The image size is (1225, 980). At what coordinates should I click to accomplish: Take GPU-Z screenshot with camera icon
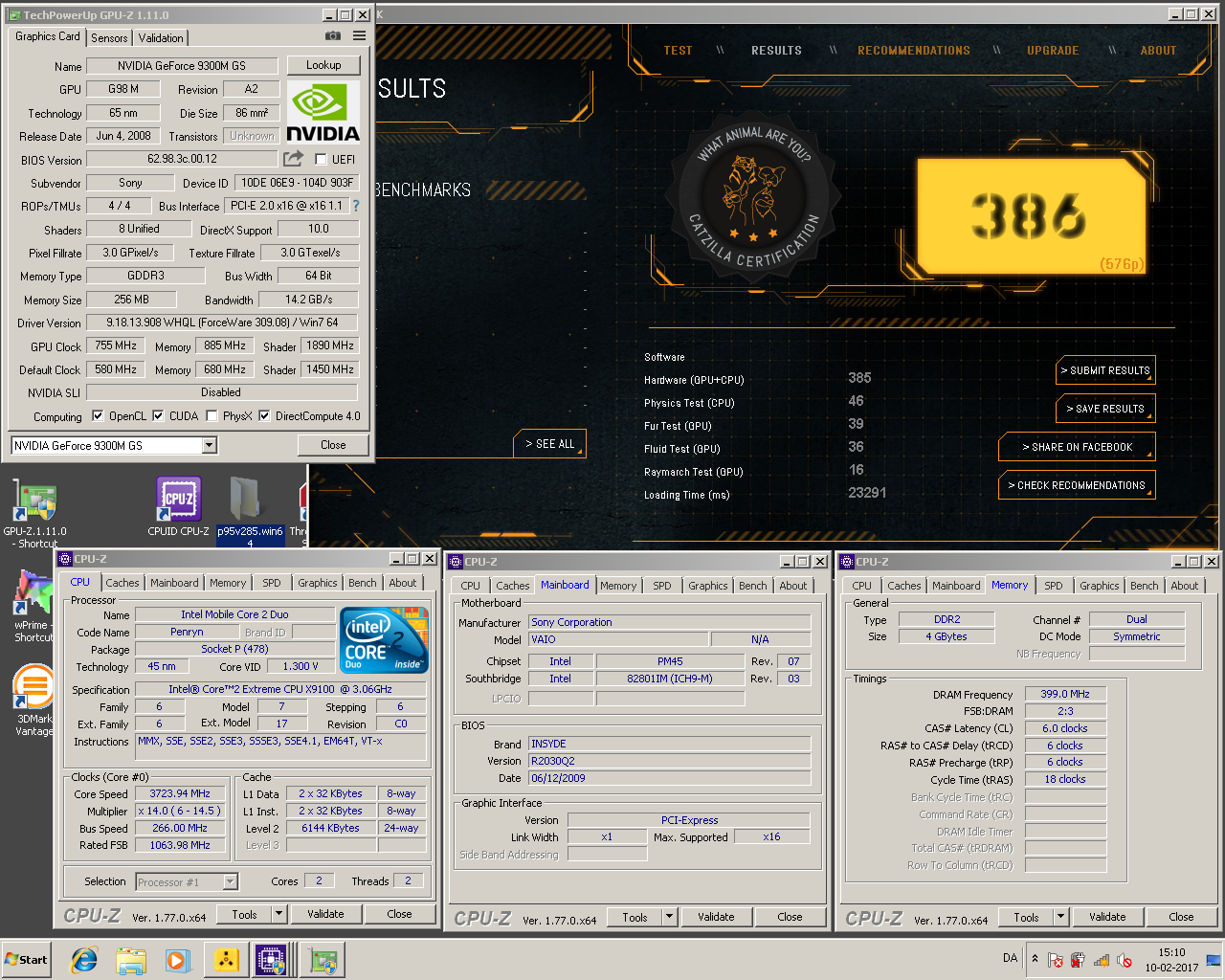coord(332,36)
